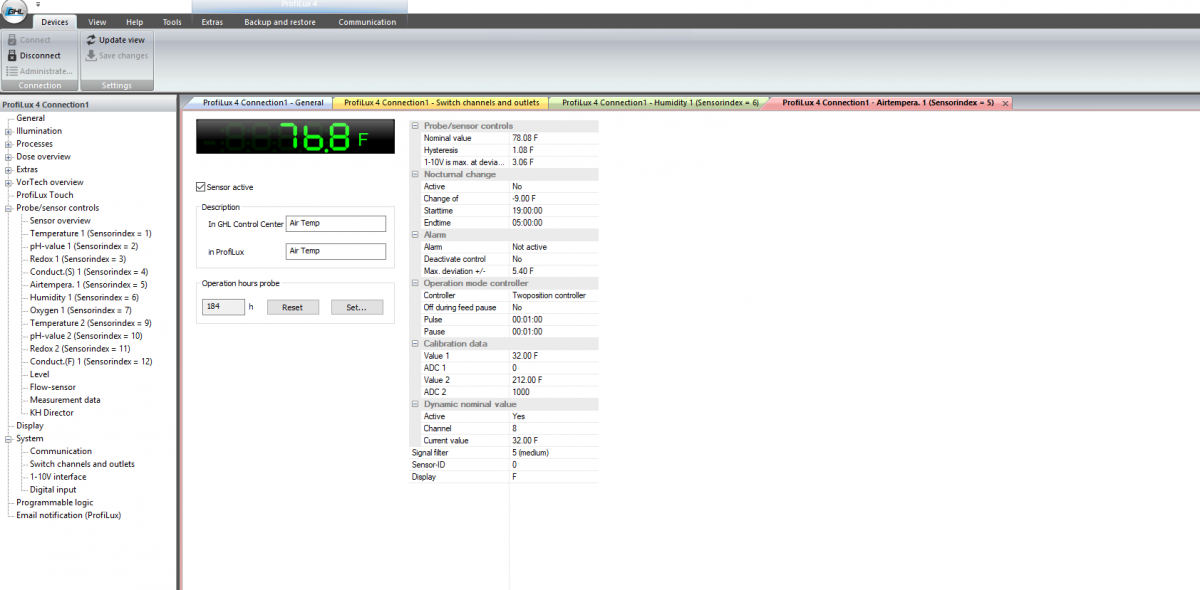Click the Controller Twoposition controller value
The height and width of the screenshot is (590, 1200).
(x=554, y=295)
